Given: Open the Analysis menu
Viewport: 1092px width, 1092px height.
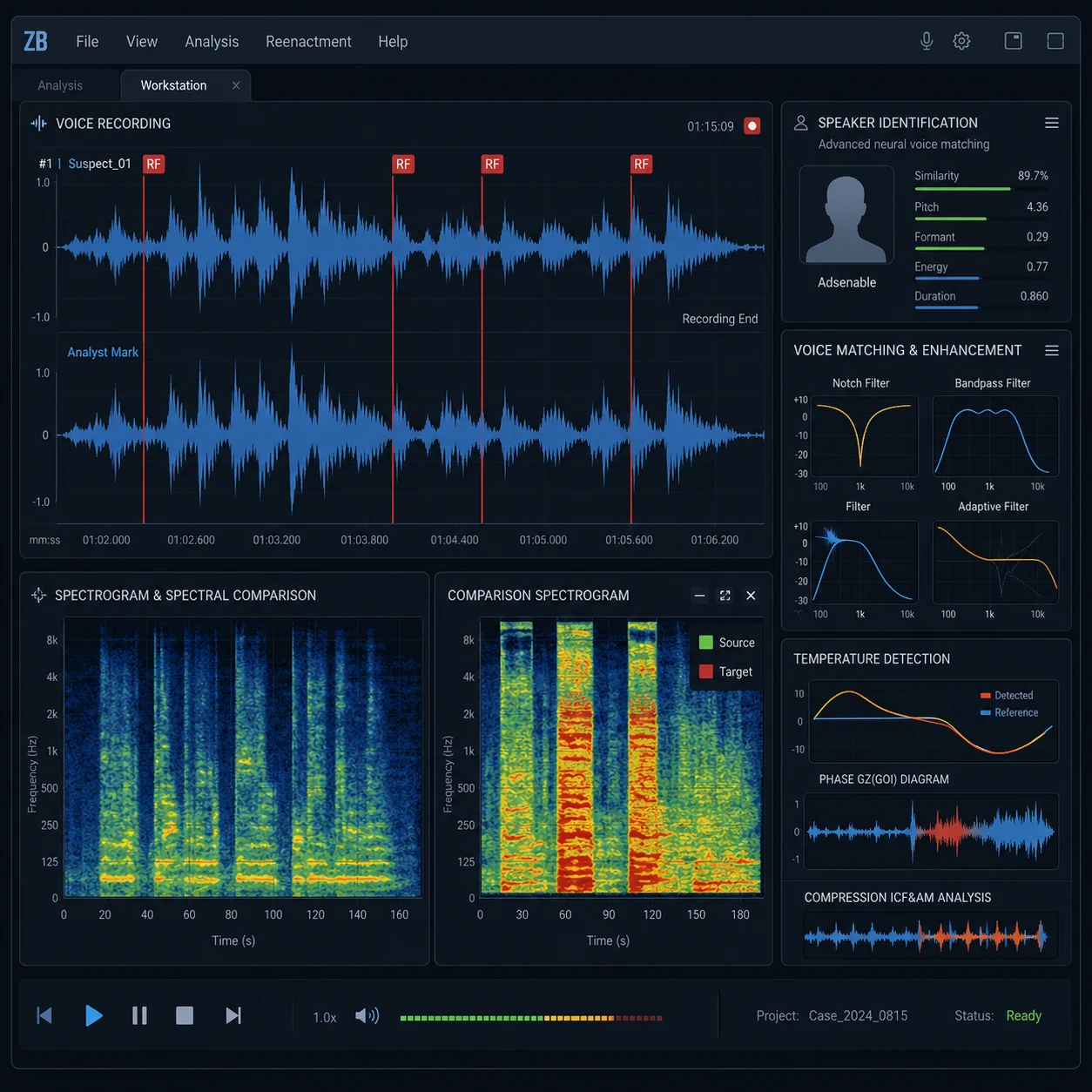Looking at the screenshot, I should [x=212, y=42].
